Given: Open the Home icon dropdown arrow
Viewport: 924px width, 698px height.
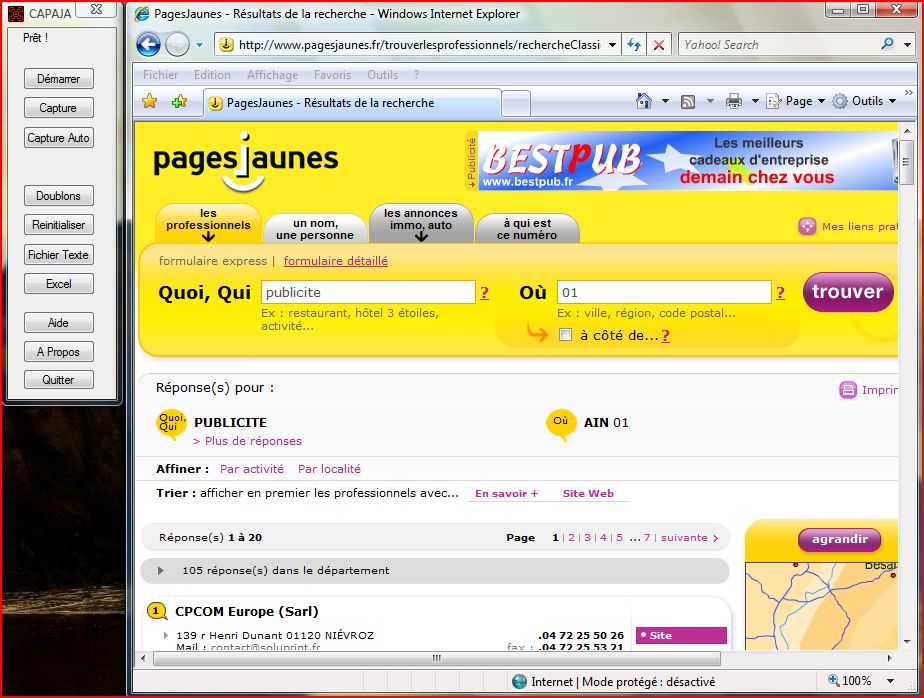Looking at the screenshot, I should [665, 101].
